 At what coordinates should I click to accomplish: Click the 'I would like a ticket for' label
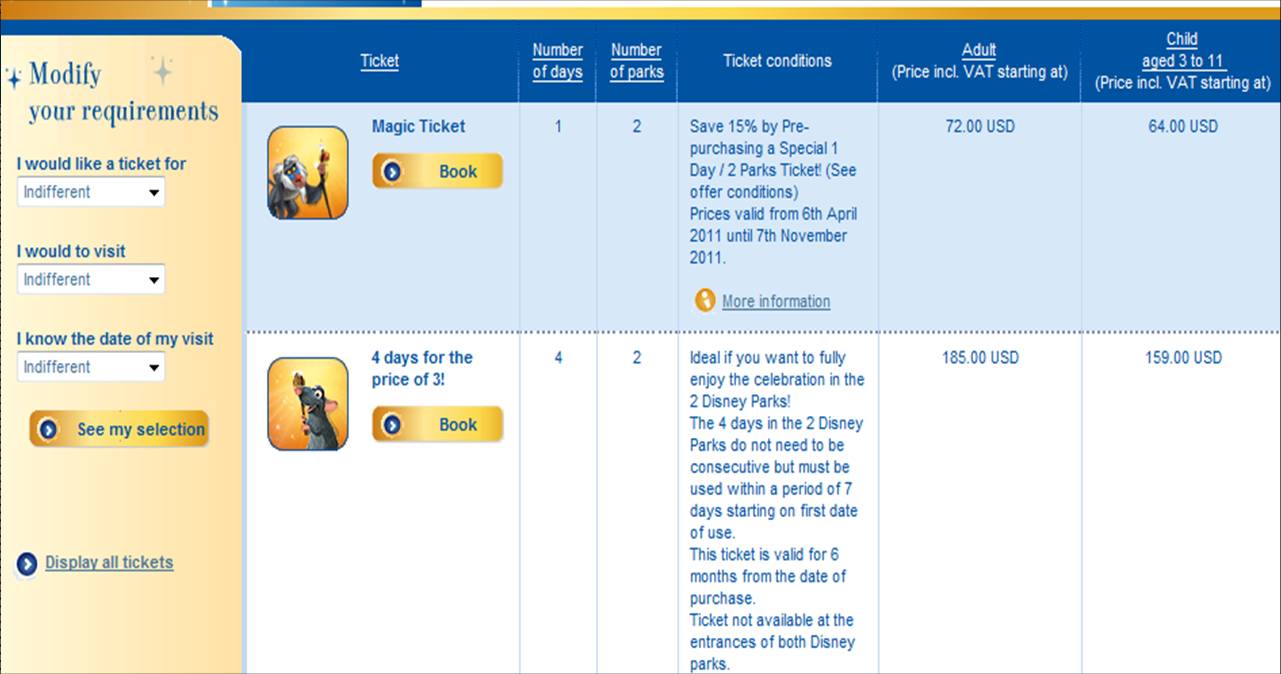pyautogui.click(x=101, y=164)
